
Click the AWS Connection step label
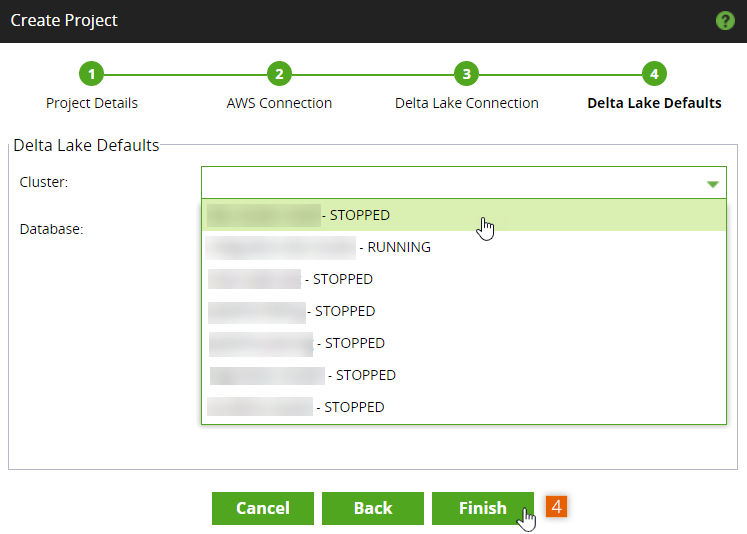coord(279,103)
